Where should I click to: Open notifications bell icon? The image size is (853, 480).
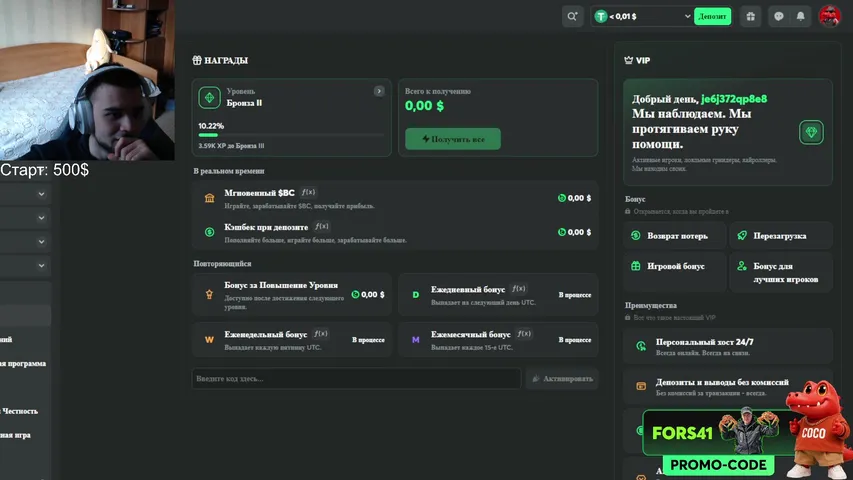click(801, 16)
